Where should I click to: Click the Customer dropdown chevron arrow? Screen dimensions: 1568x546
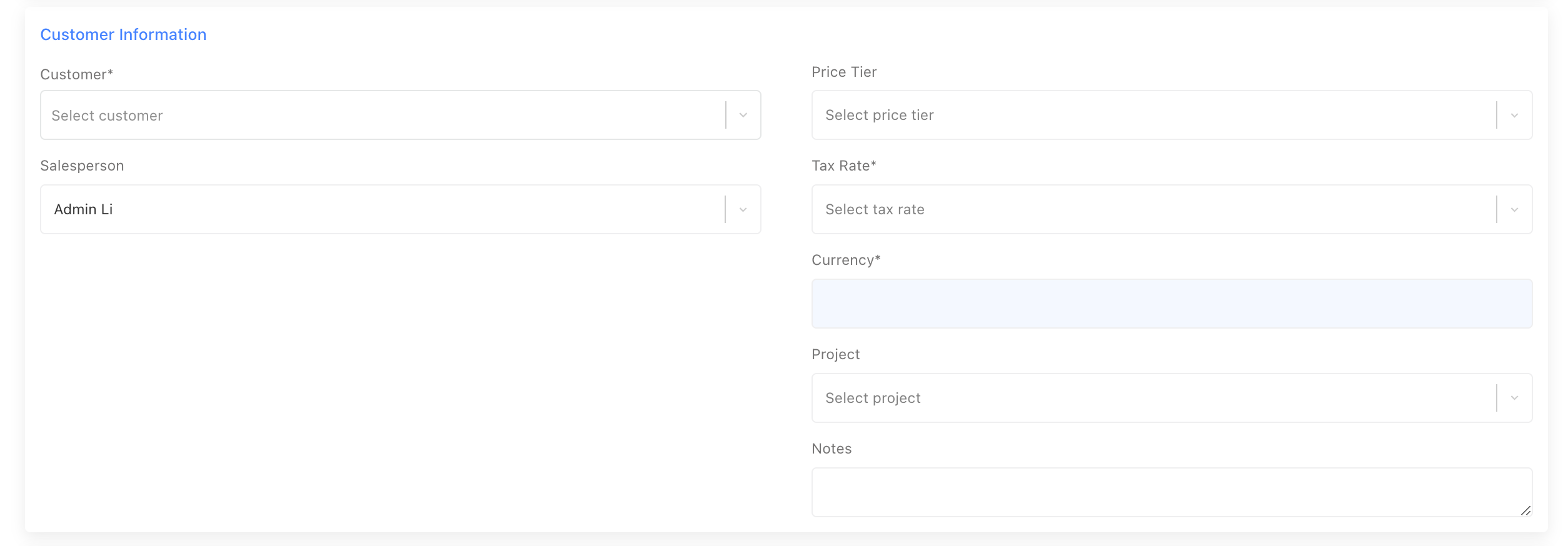click(743, 116)
